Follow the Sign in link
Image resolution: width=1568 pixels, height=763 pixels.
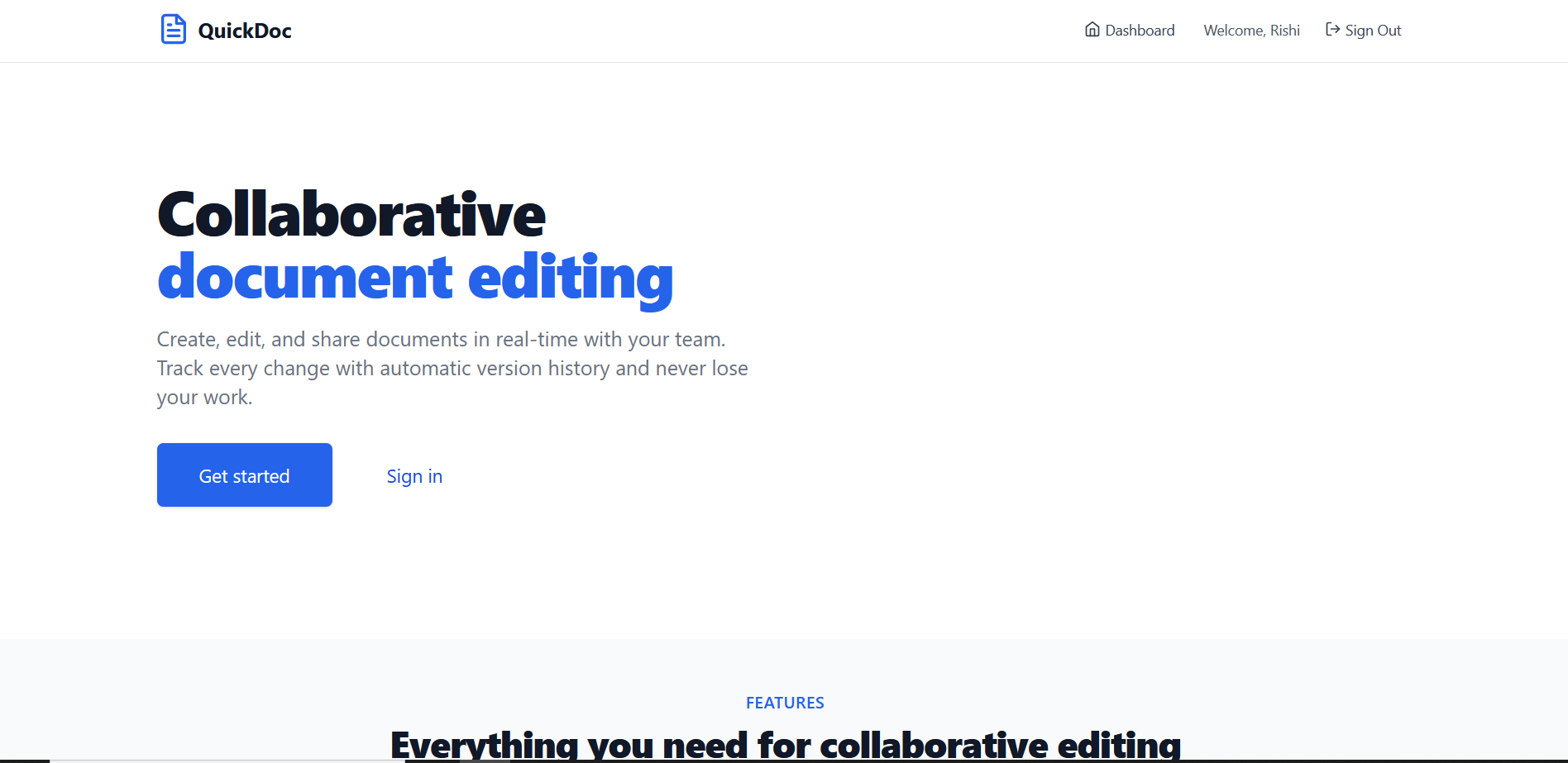tap(414, 476)
